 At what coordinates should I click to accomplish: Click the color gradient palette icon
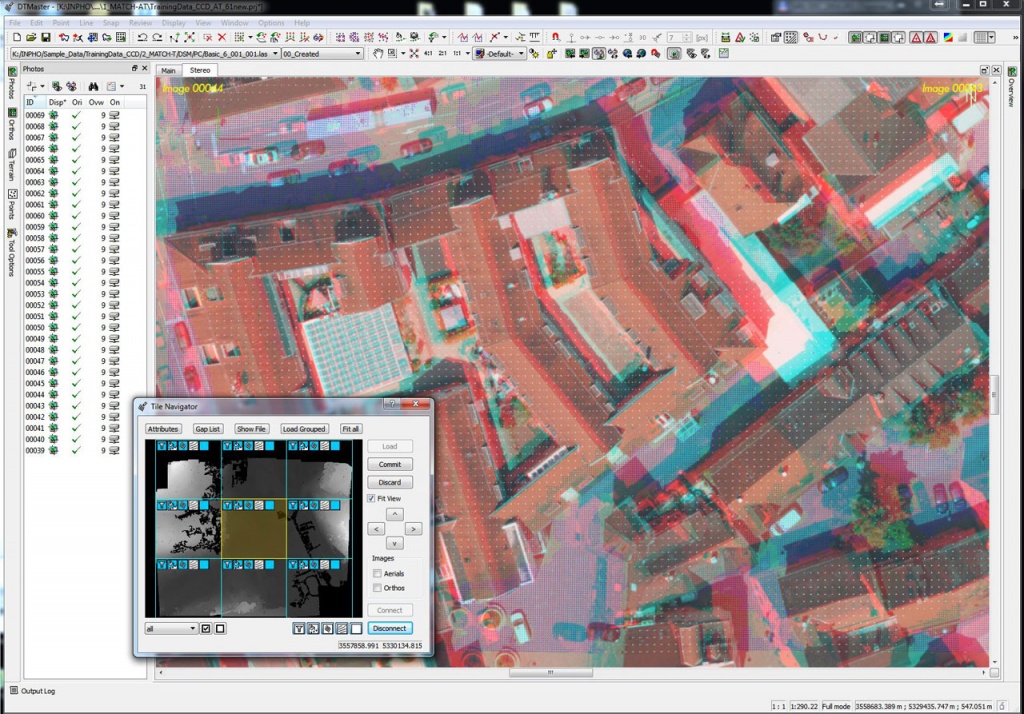pyautogui.click(x=948, y=38)
